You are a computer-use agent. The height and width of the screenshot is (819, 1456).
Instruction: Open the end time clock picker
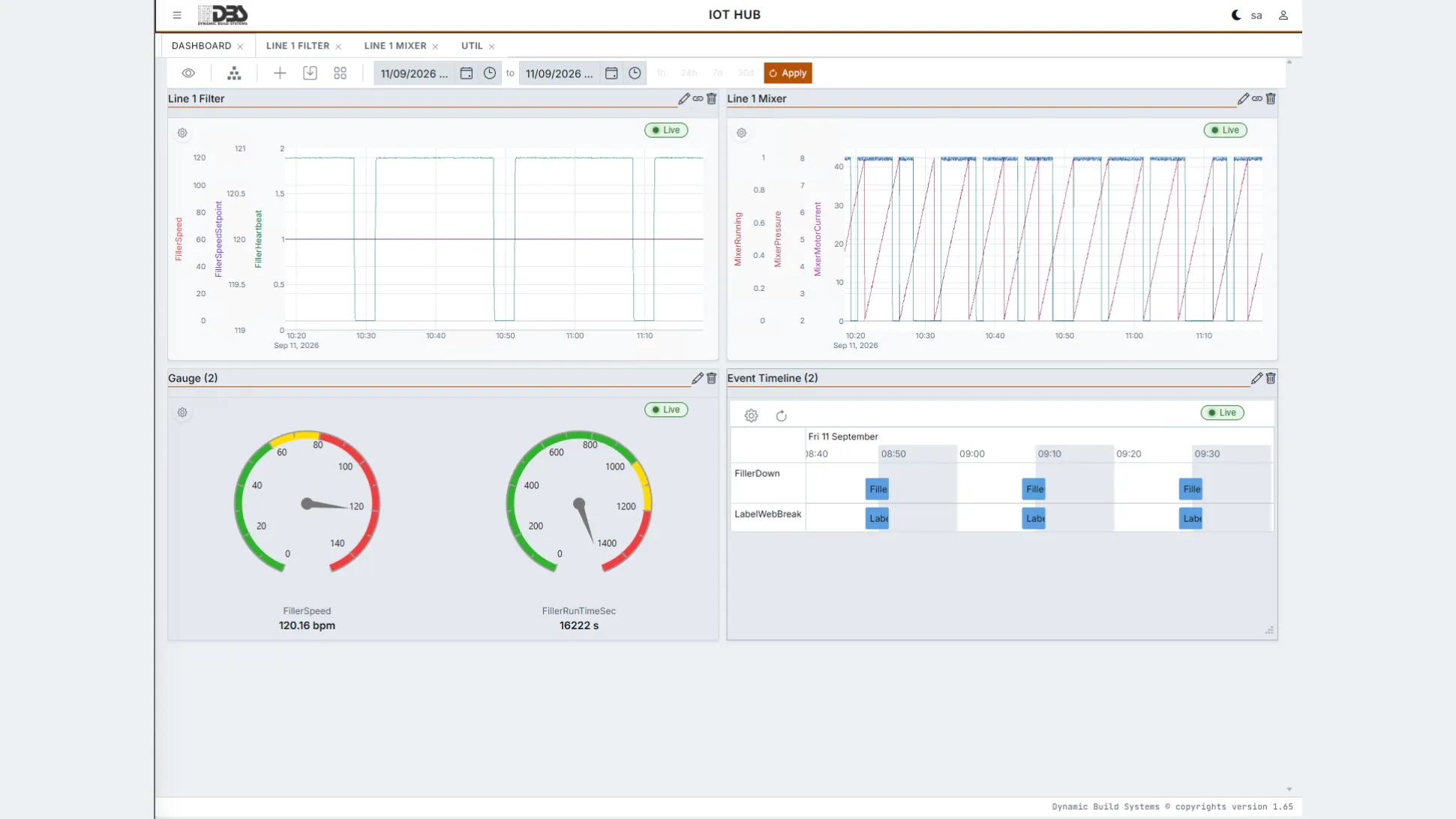635,73
